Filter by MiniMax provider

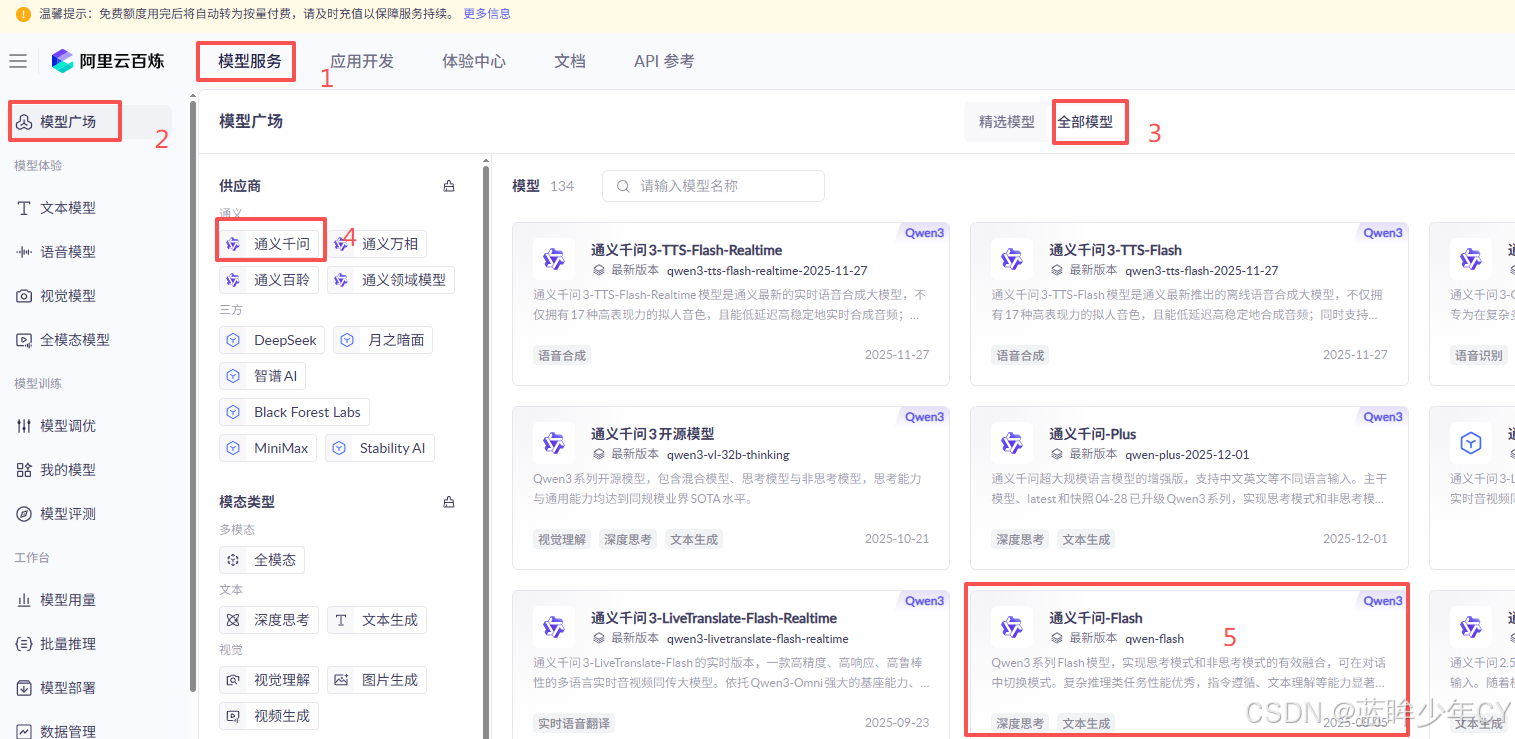(268, 448)
